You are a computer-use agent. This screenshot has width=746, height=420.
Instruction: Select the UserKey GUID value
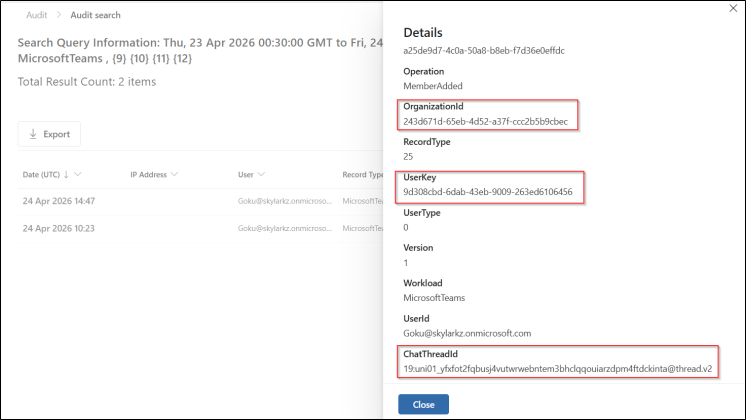(x=488, y=192)
